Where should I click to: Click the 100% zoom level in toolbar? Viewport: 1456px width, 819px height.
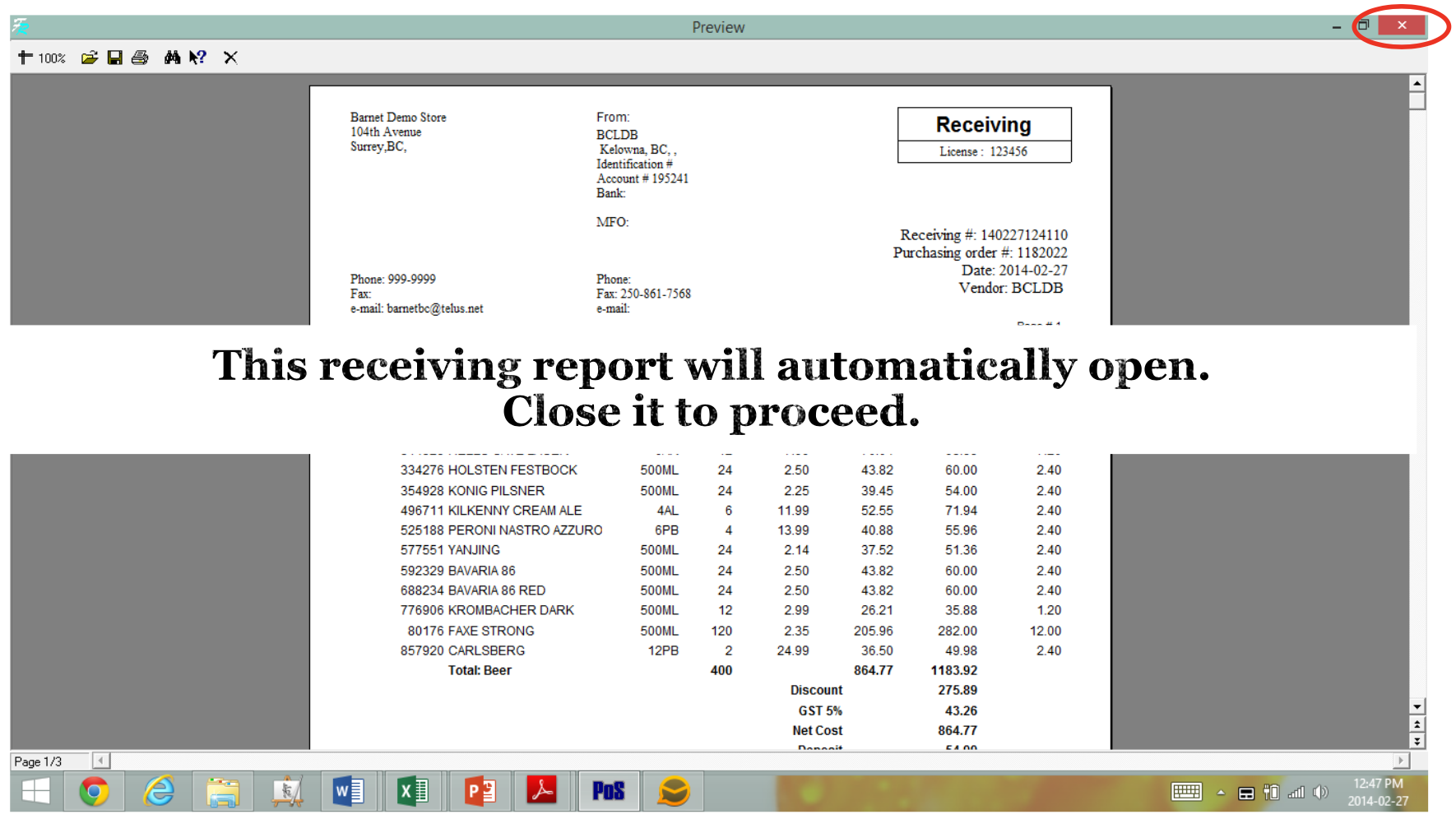pos(52,58)
